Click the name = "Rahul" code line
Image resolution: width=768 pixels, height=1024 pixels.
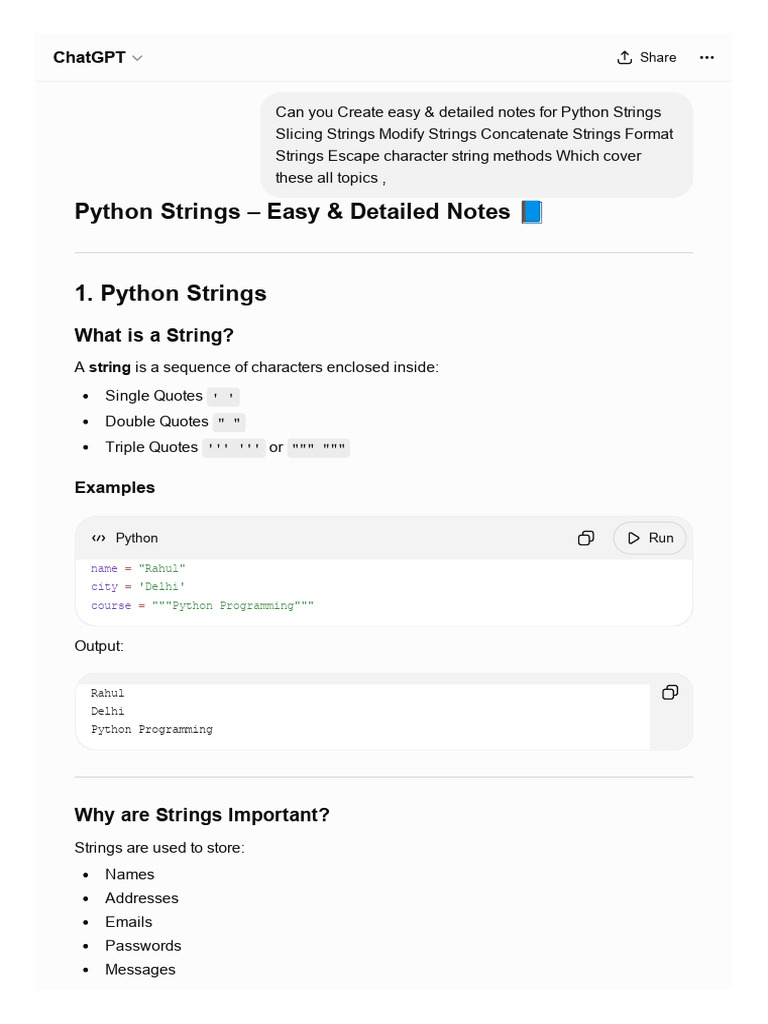[x=138, y=568]
